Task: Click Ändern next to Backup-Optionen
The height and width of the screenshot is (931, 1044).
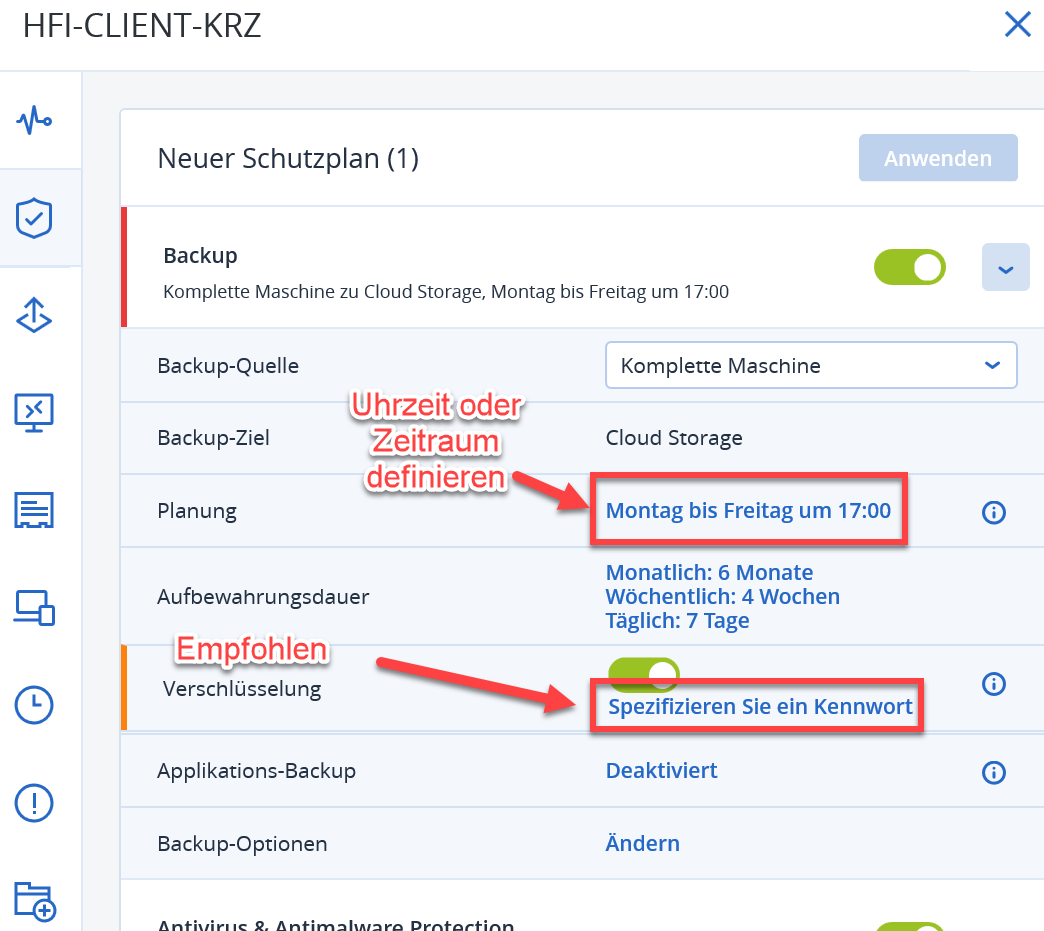Action: click(642, 843)
